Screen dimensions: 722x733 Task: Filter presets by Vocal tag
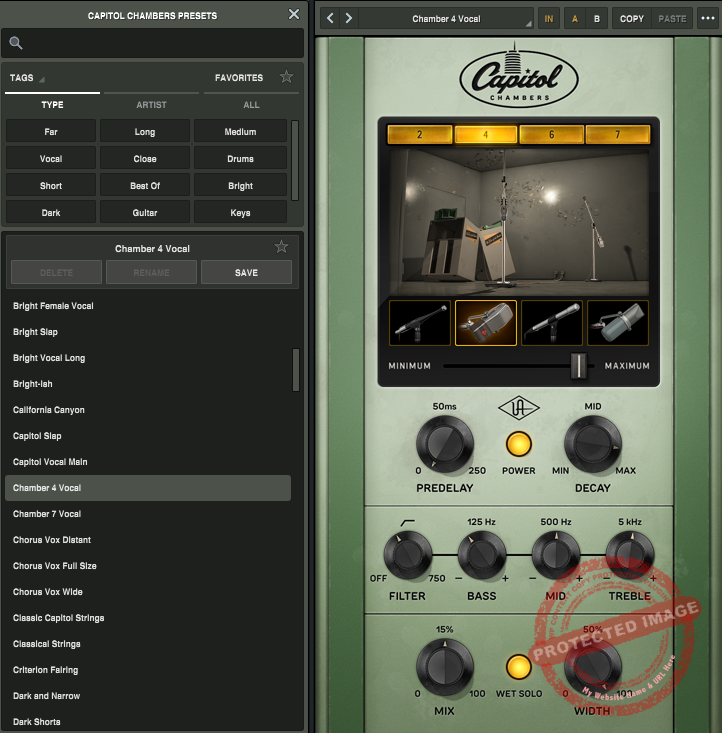[x=51, y=158]
